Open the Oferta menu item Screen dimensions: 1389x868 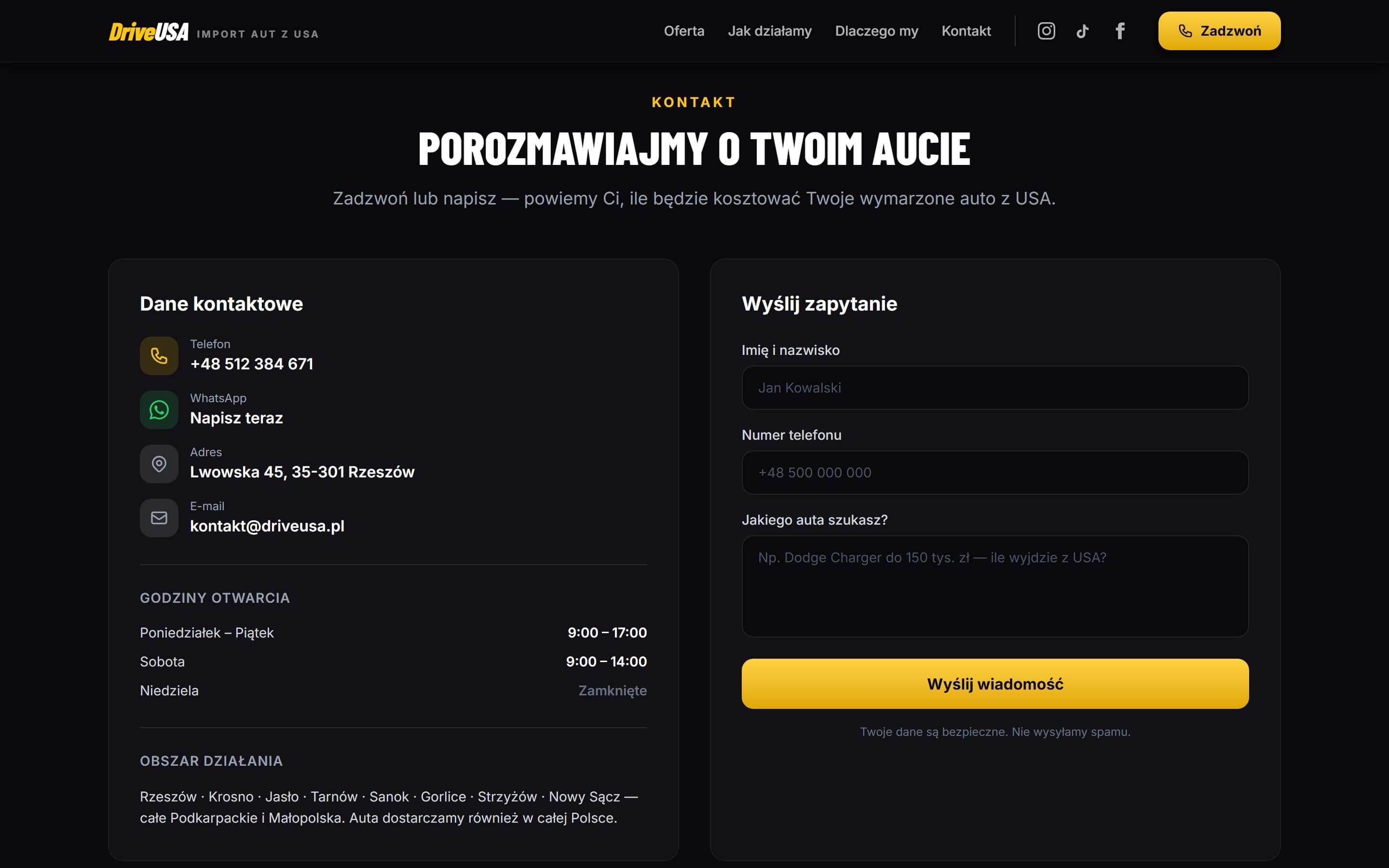(x=684, y=31)
